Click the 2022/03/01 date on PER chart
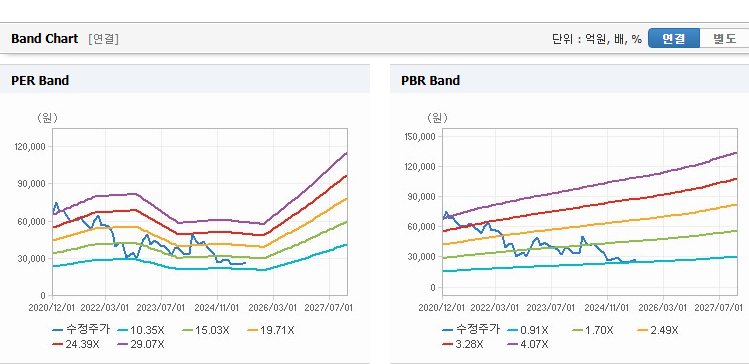 (x=105, y=307)
